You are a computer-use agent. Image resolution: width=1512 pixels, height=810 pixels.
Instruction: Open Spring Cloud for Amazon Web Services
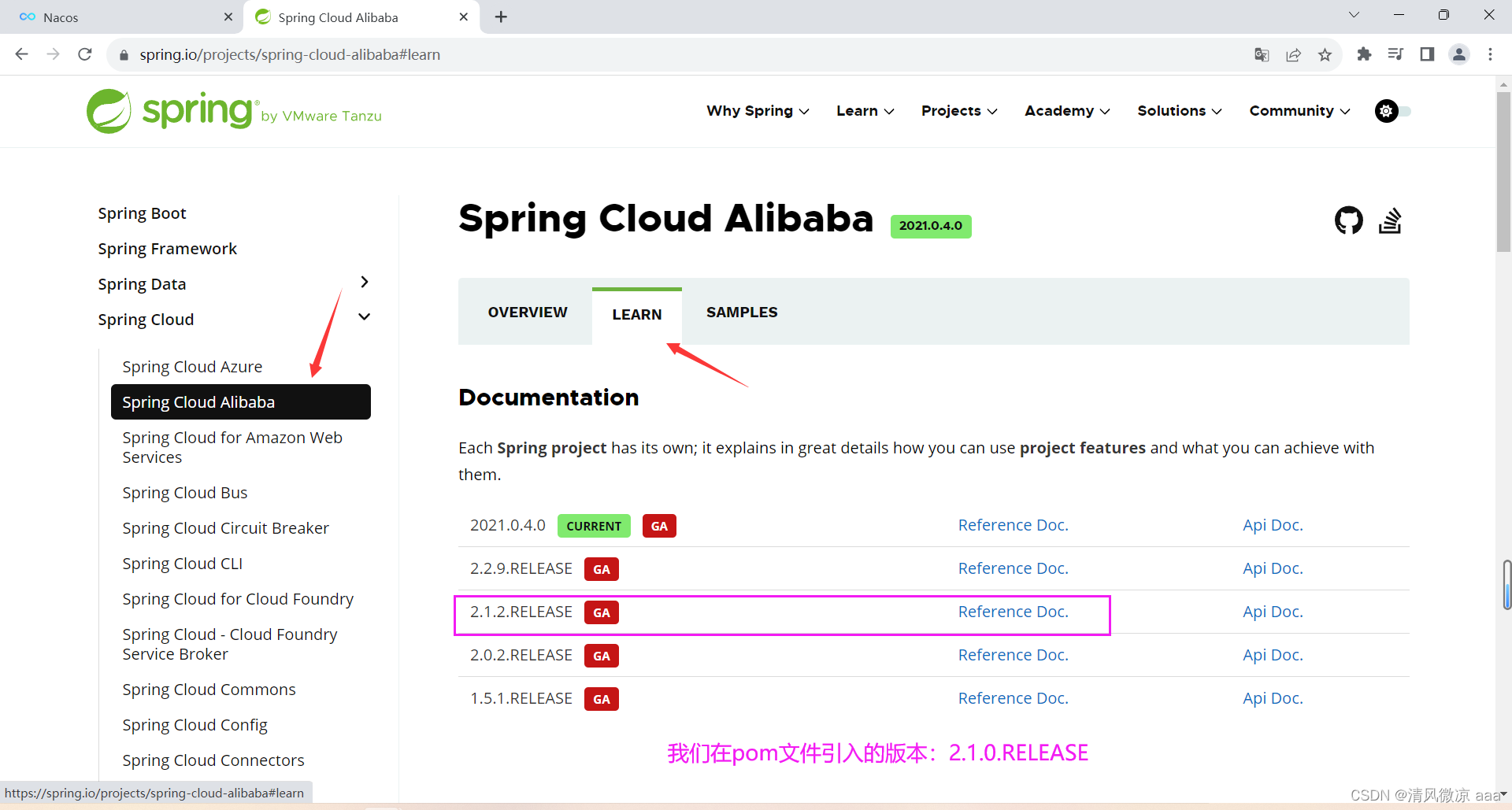click(232, 447)
